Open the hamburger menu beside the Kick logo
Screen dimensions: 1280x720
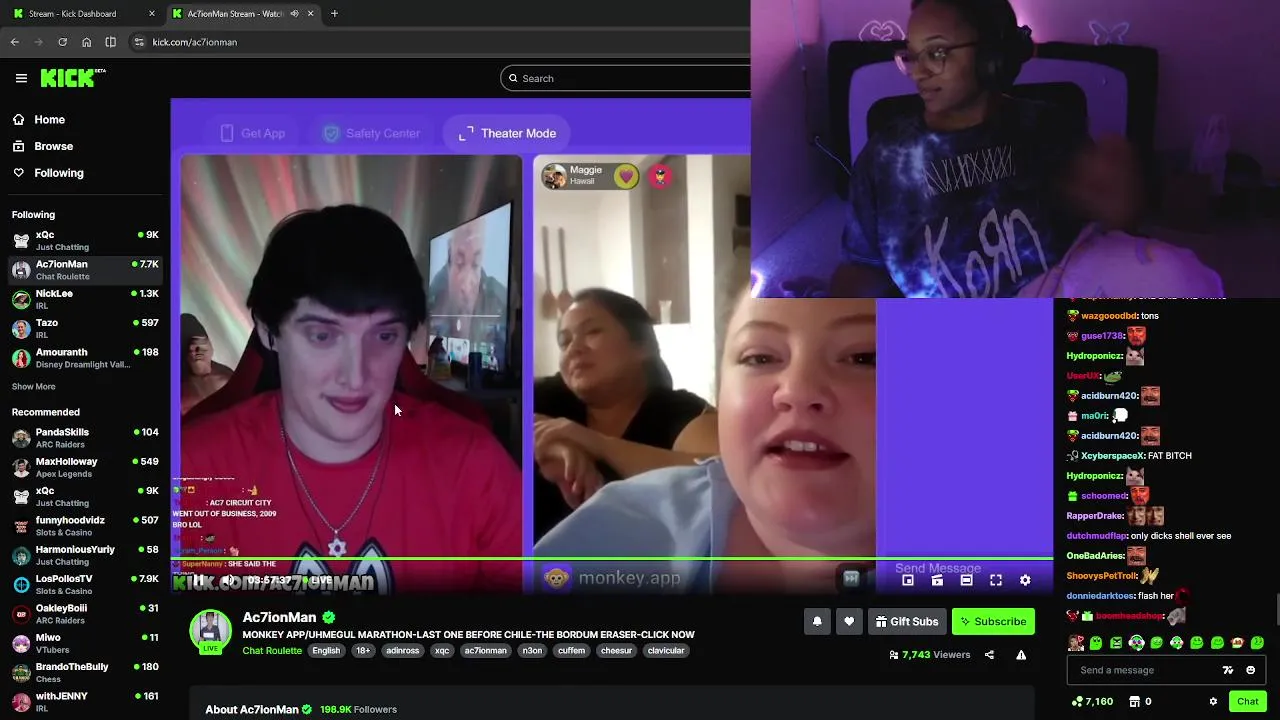pos(21,78)
